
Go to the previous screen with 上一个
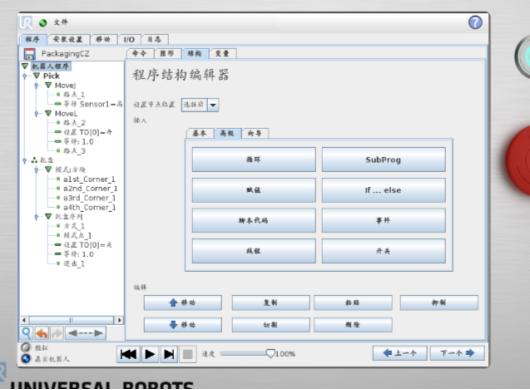point(400,353)
